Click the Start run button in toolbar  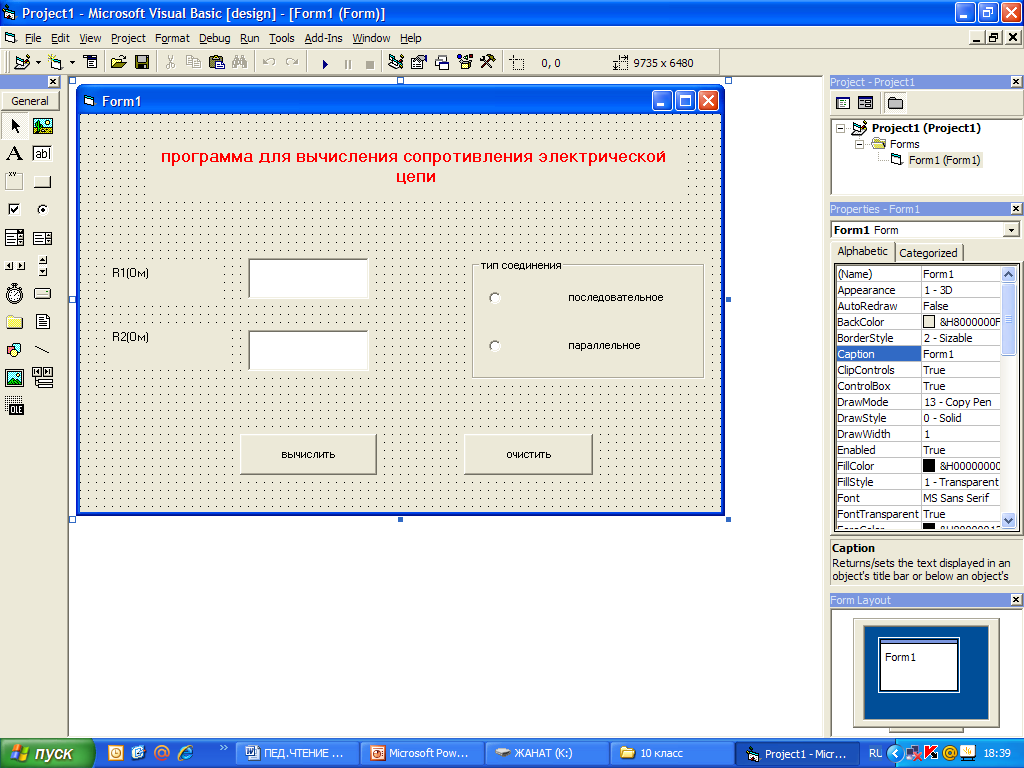click(x=325, y=63)
